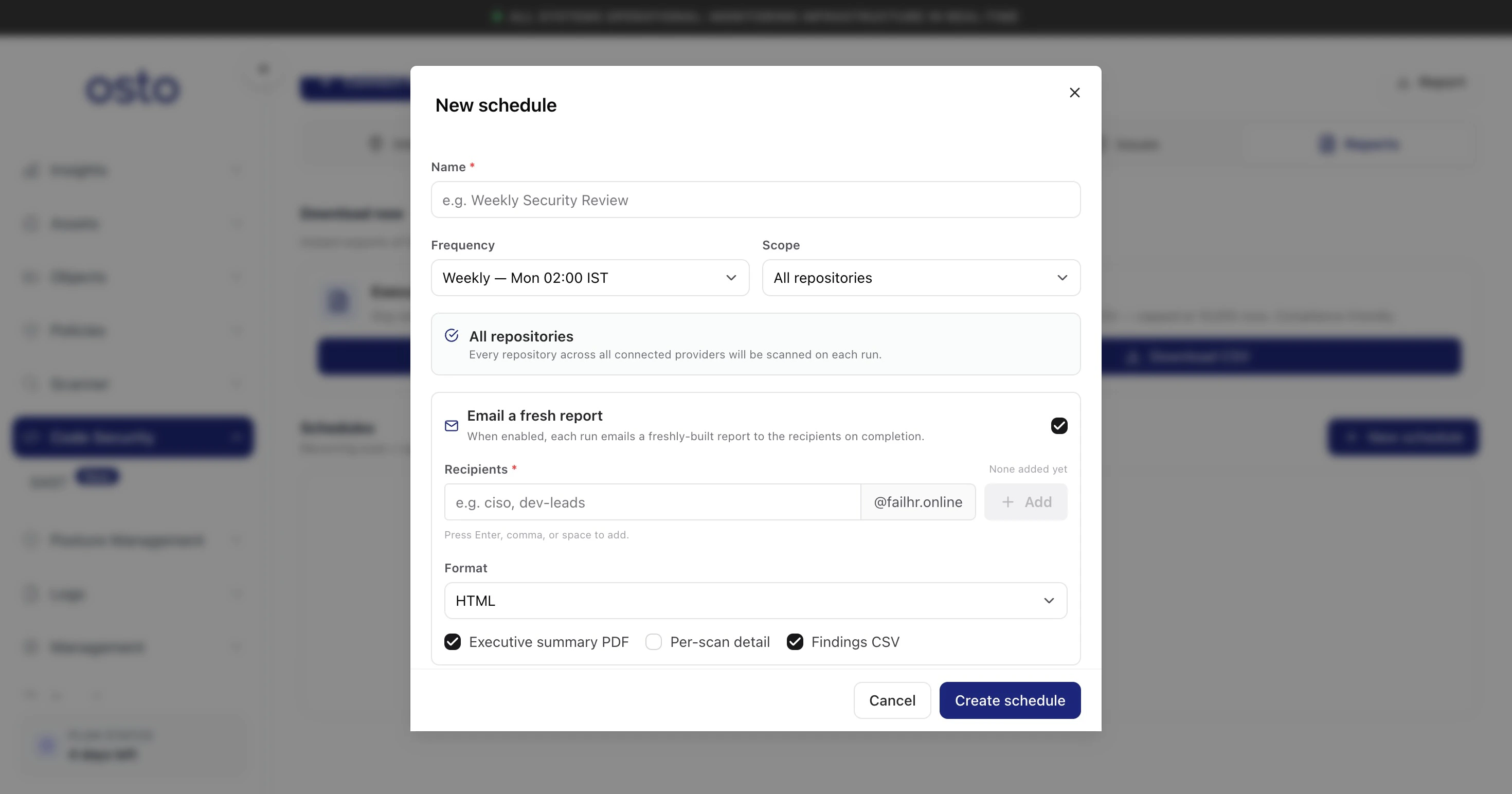Click the 'Press Enter, comma, or space to add.' hint
Image resolution: width=1512 pixels, height=794 pixels.
point(536,535)
